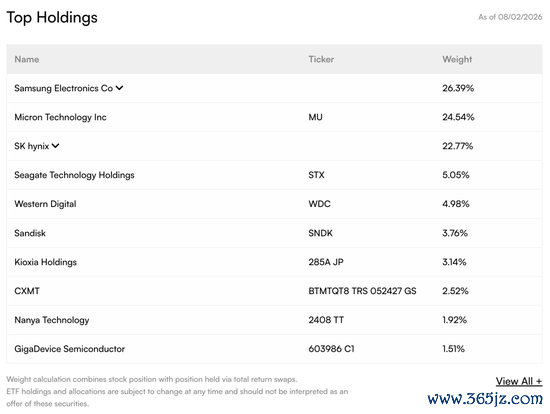Click the BTMTQT8 TRS 052427 GS ticker
Image resolution: width=550 pixels, height=414 pixels.
click(362, 291)
